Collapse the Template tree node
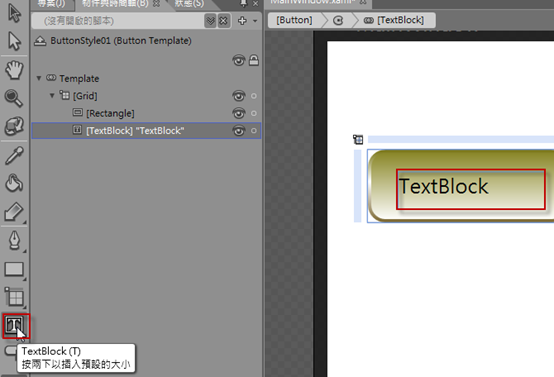Image resolution: width=554 pixels, height=377 pixels. click(x=39, y=78)
